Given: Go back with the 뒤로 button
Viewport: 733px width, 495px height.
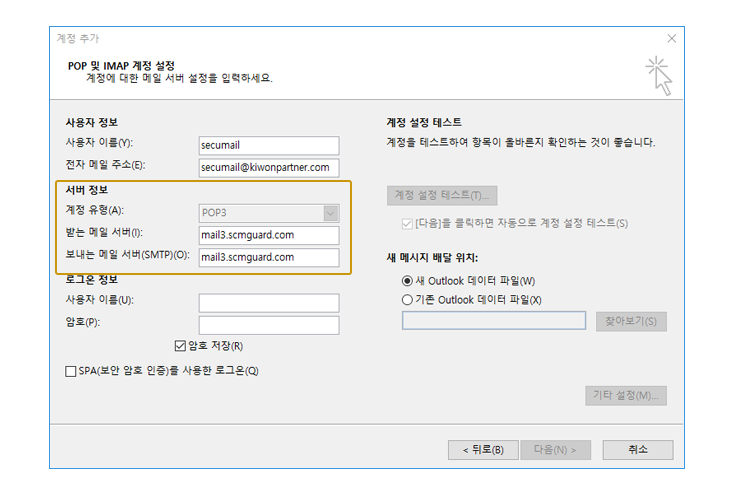Looking at the screenshot, I should (482, 450).
